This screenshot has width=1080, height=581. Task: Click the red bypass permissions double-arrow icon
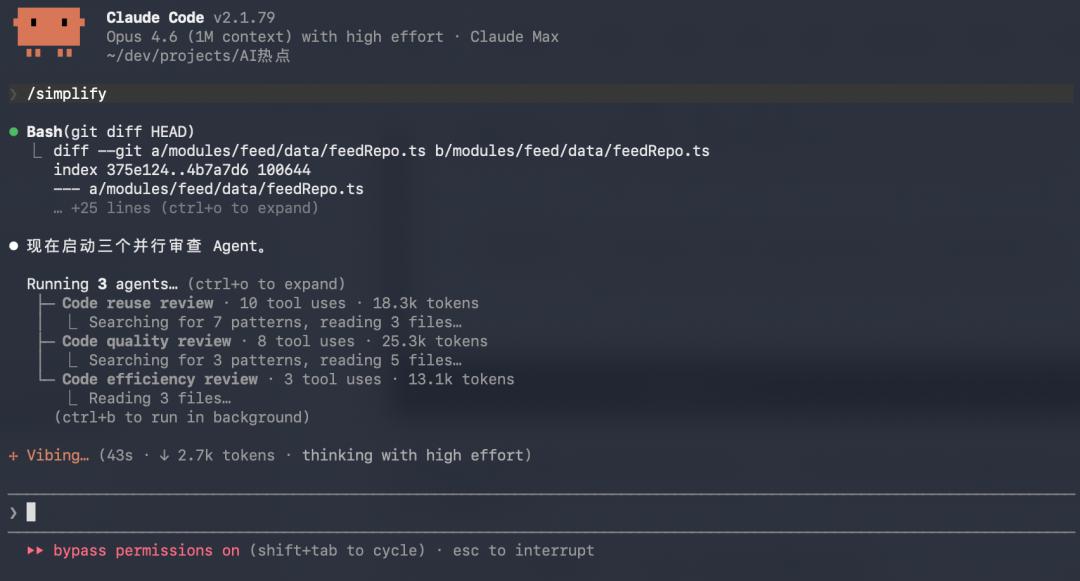pos(35,551)
